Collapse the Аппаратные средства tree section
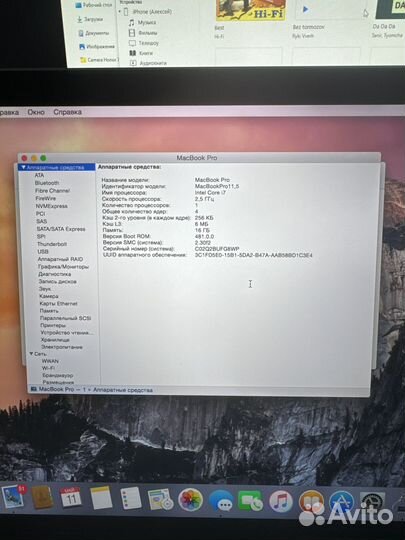 [23, 167]
